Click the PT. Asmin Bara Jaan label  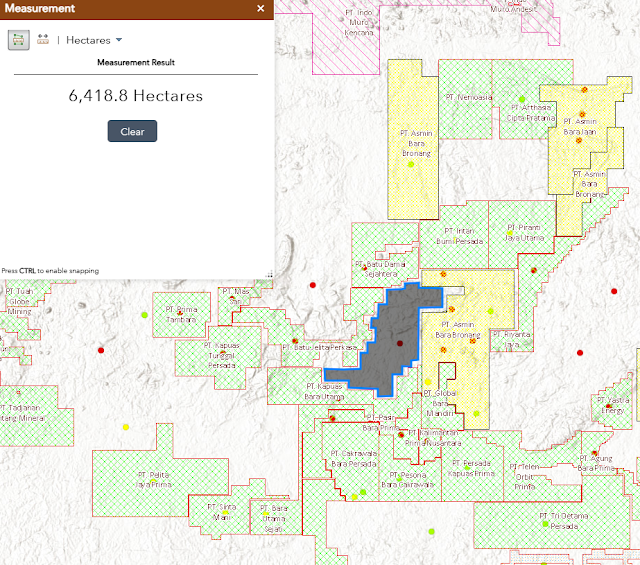click(x=580, y=127)
